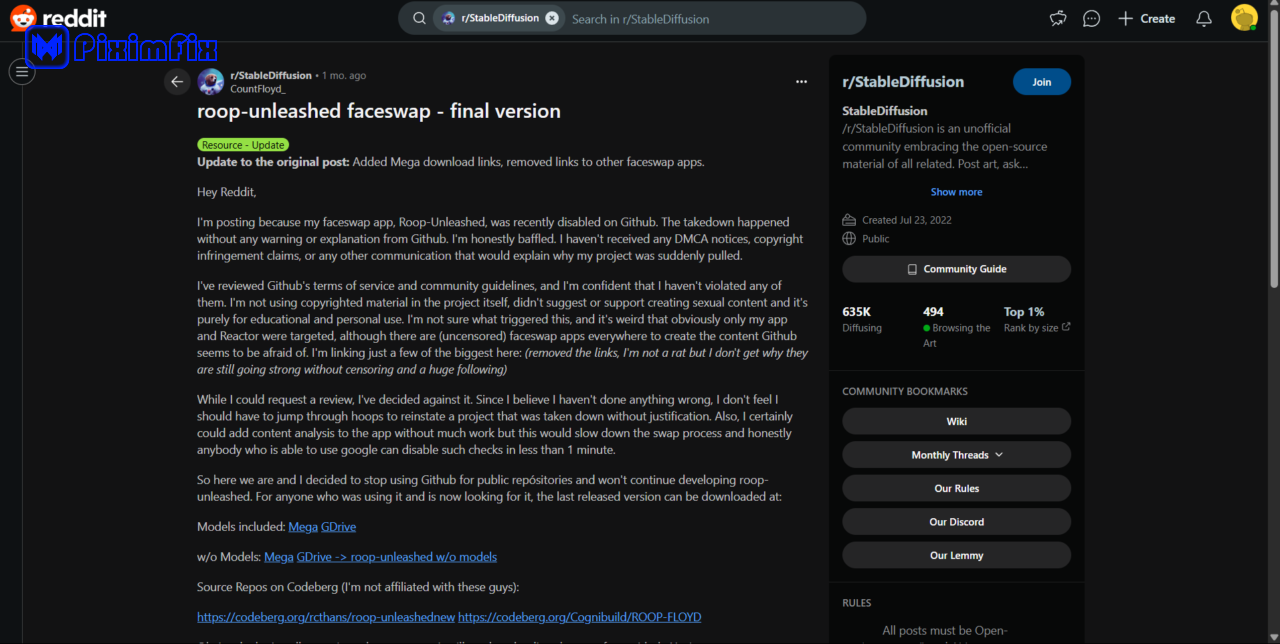Image resolution: width=1280 pixels, height=644 pixels.
Task: Open Our Discord bookmark
Action: (956, 522)
